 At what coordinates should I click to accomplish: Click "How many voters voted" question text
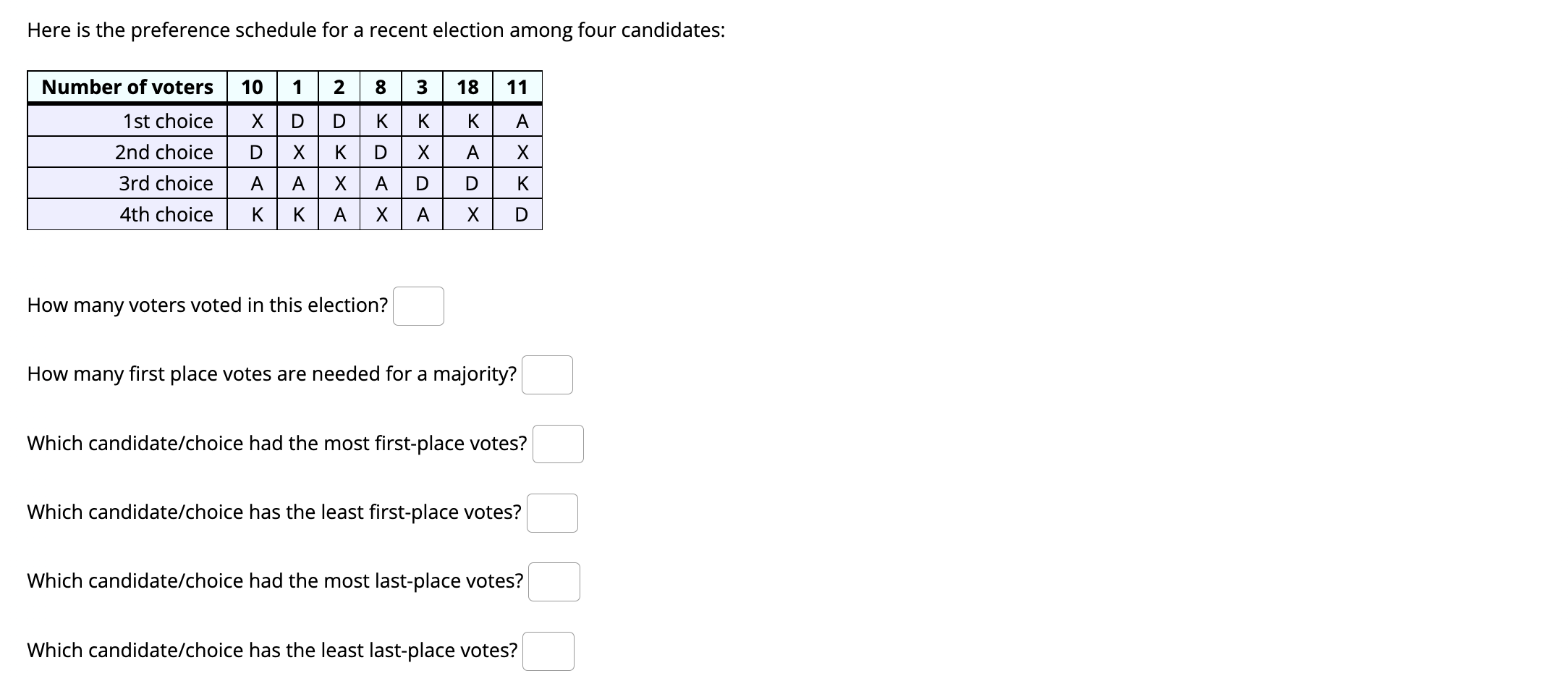tap(208, 305)
